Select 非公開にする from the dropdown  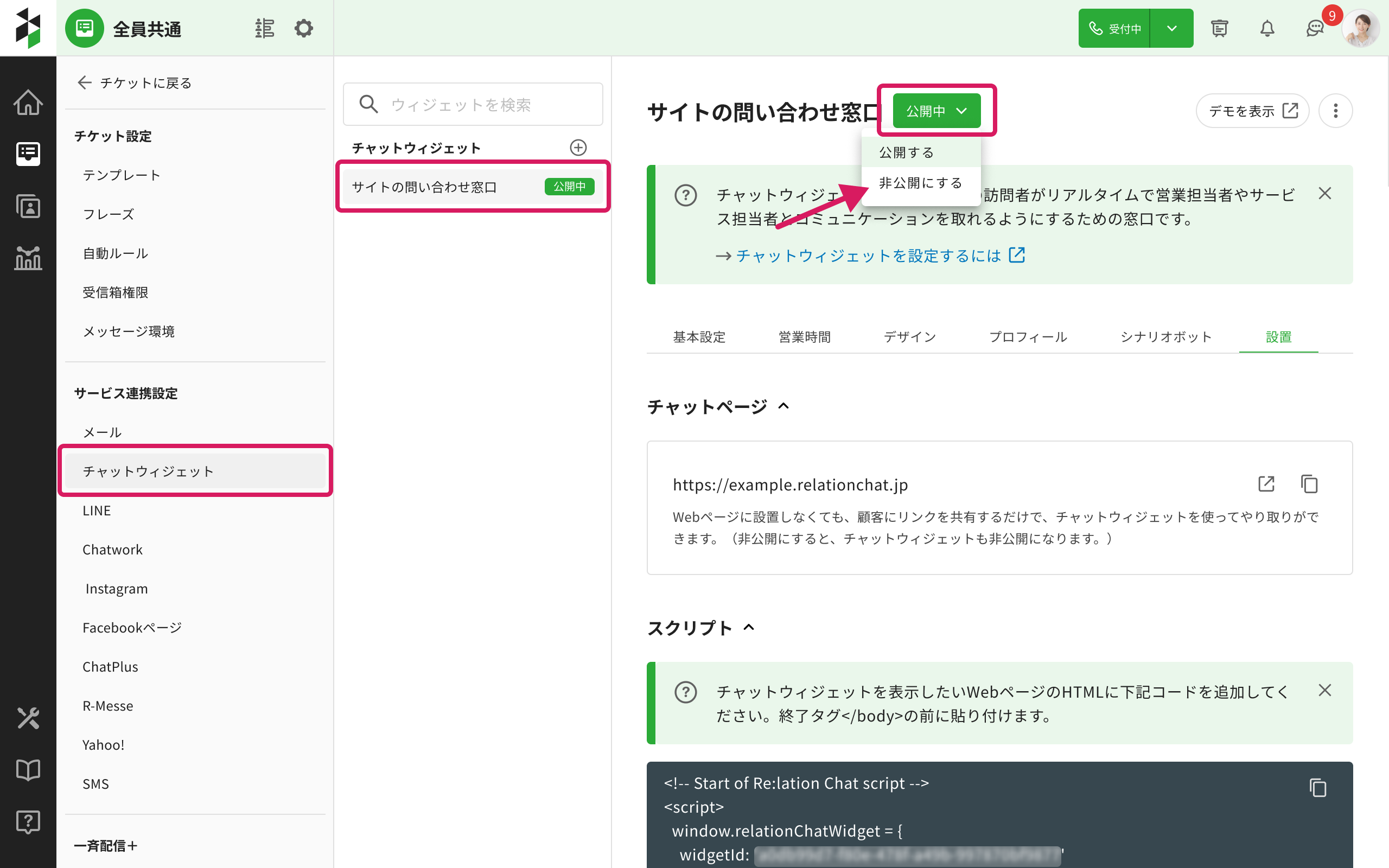(920, 183)
